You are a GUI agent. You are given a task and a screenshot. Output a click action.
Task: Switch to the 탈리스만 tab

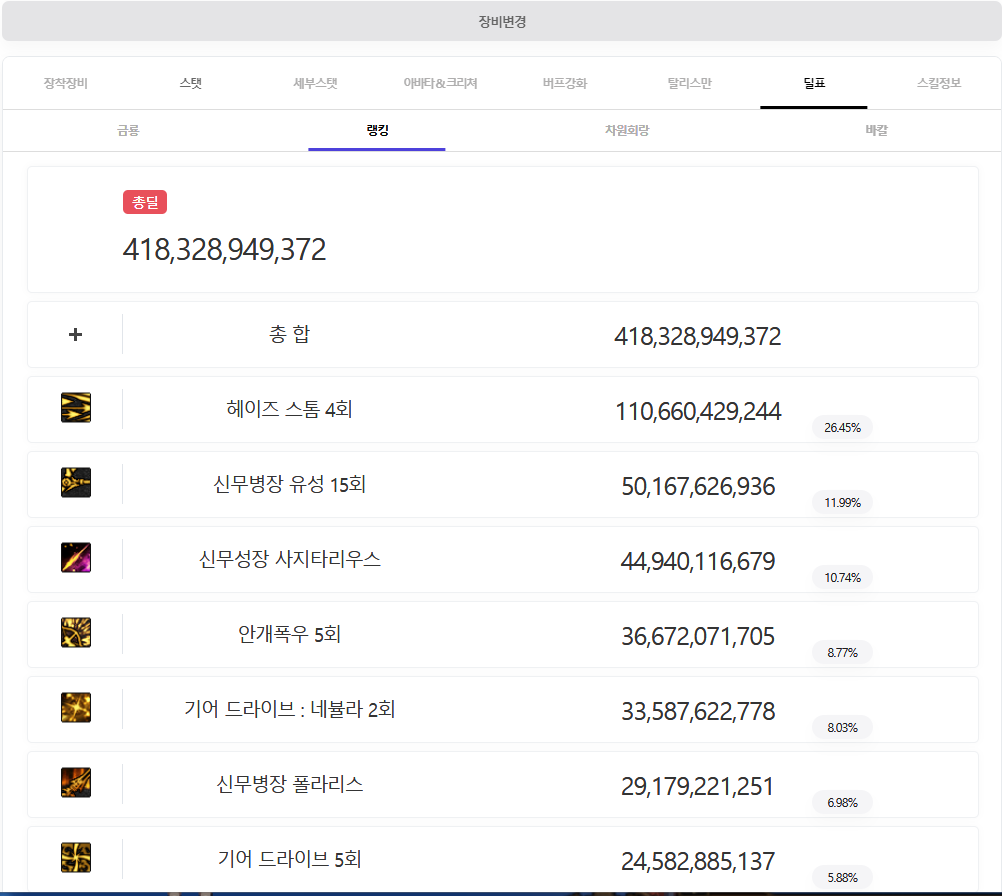tap(689, 83)
